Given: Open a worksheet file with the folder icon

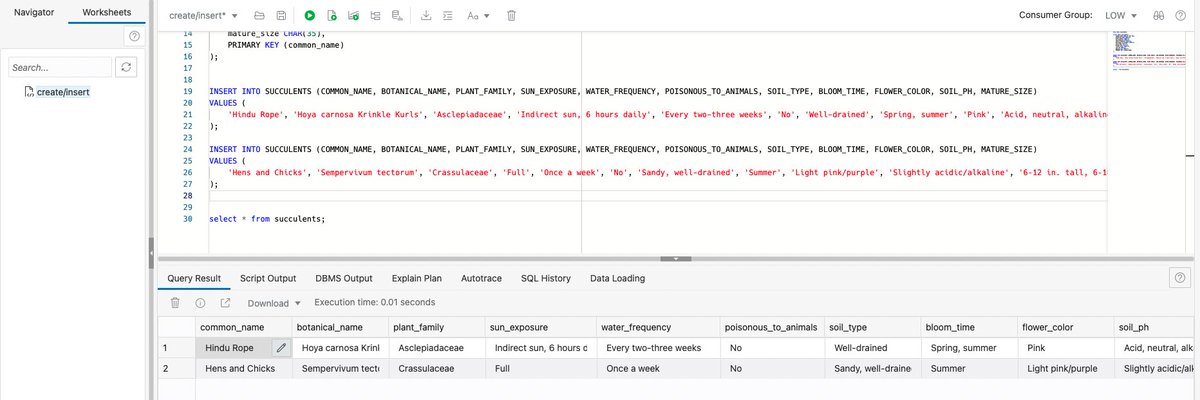Looking at the screenshot, I should click(260, 16).
